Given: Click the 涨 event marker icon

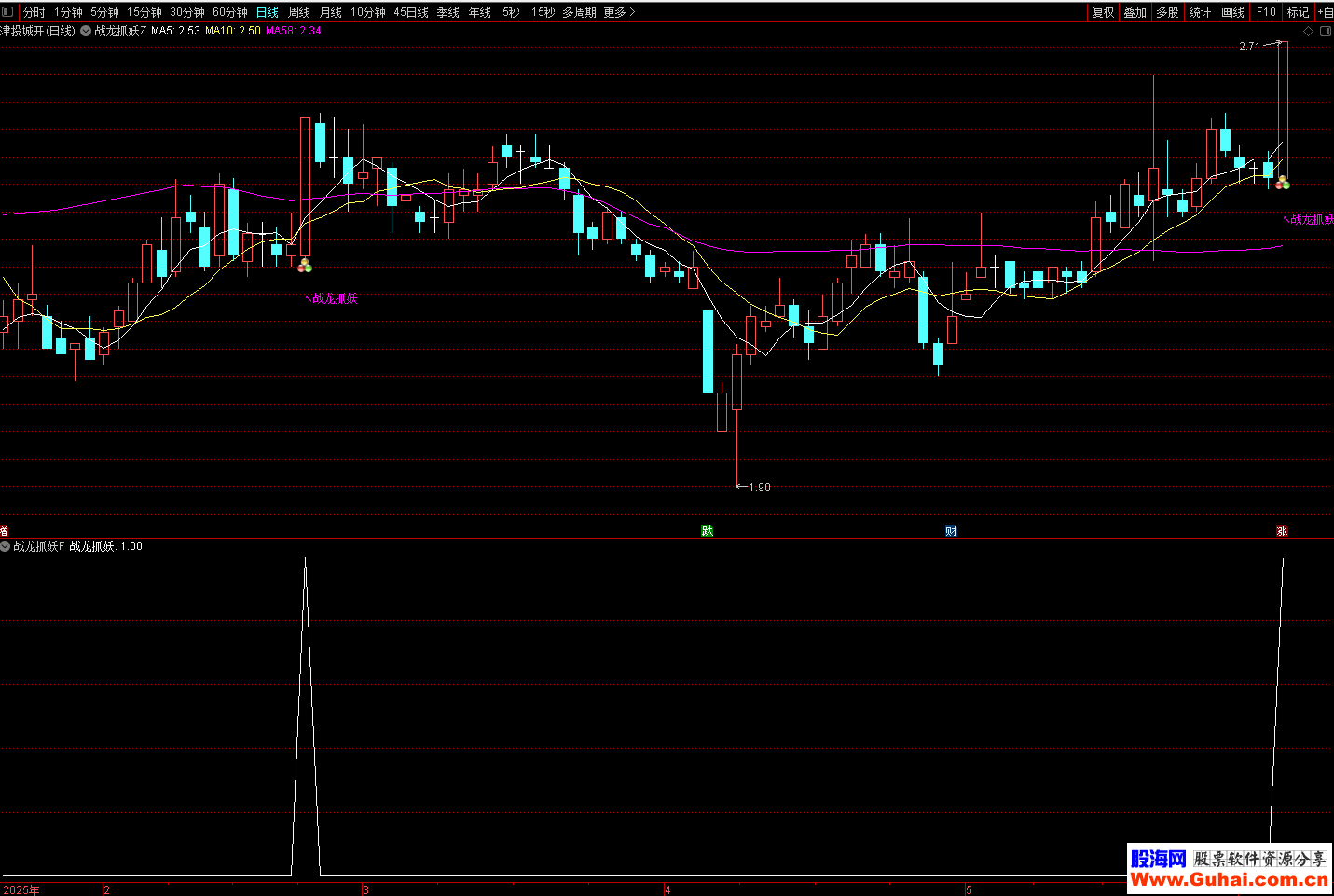Looking at the screenshot, I should [x=1282, y=531].
